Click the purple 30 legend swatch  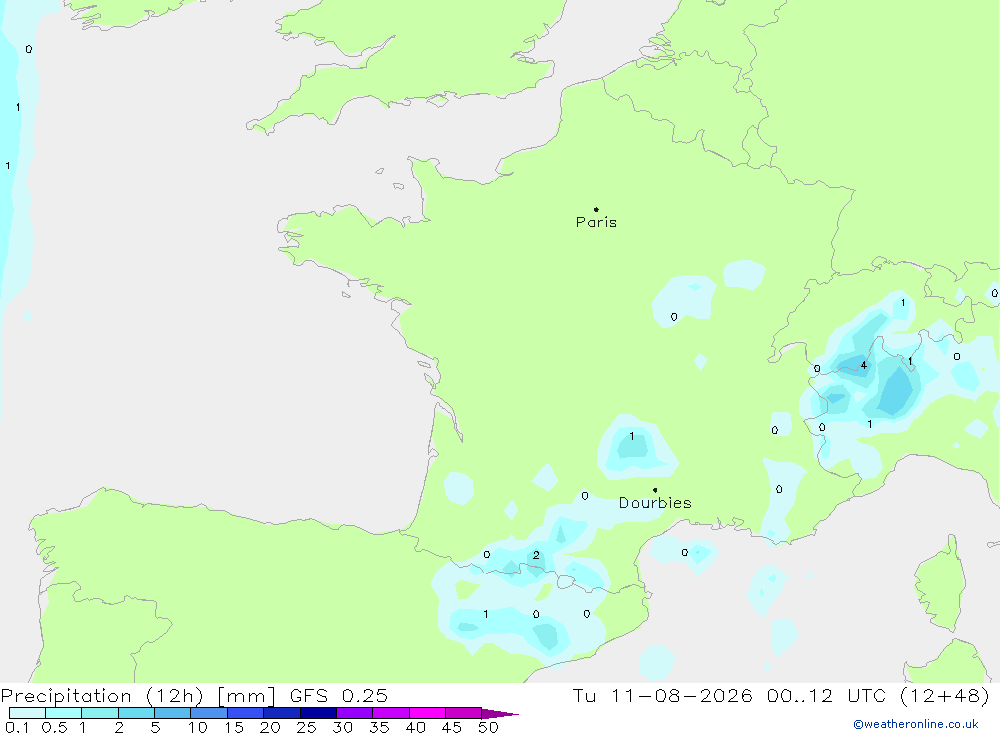click(355, 713)
